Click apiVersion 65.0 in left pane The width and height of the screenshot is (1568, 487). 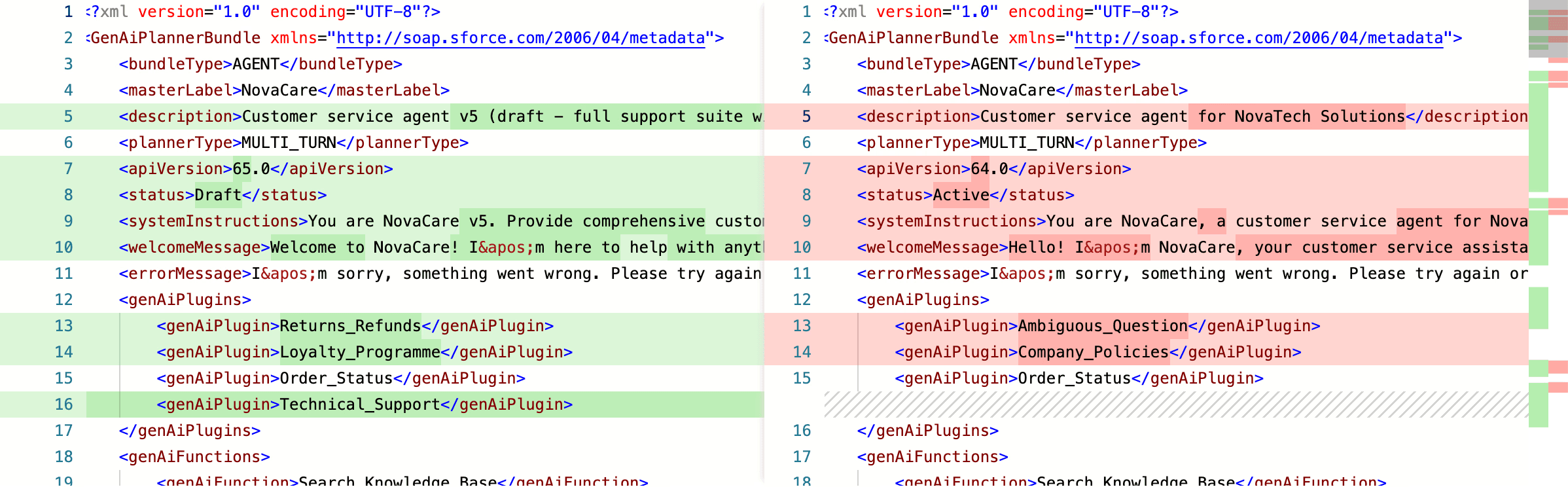[x=251, y=169]
